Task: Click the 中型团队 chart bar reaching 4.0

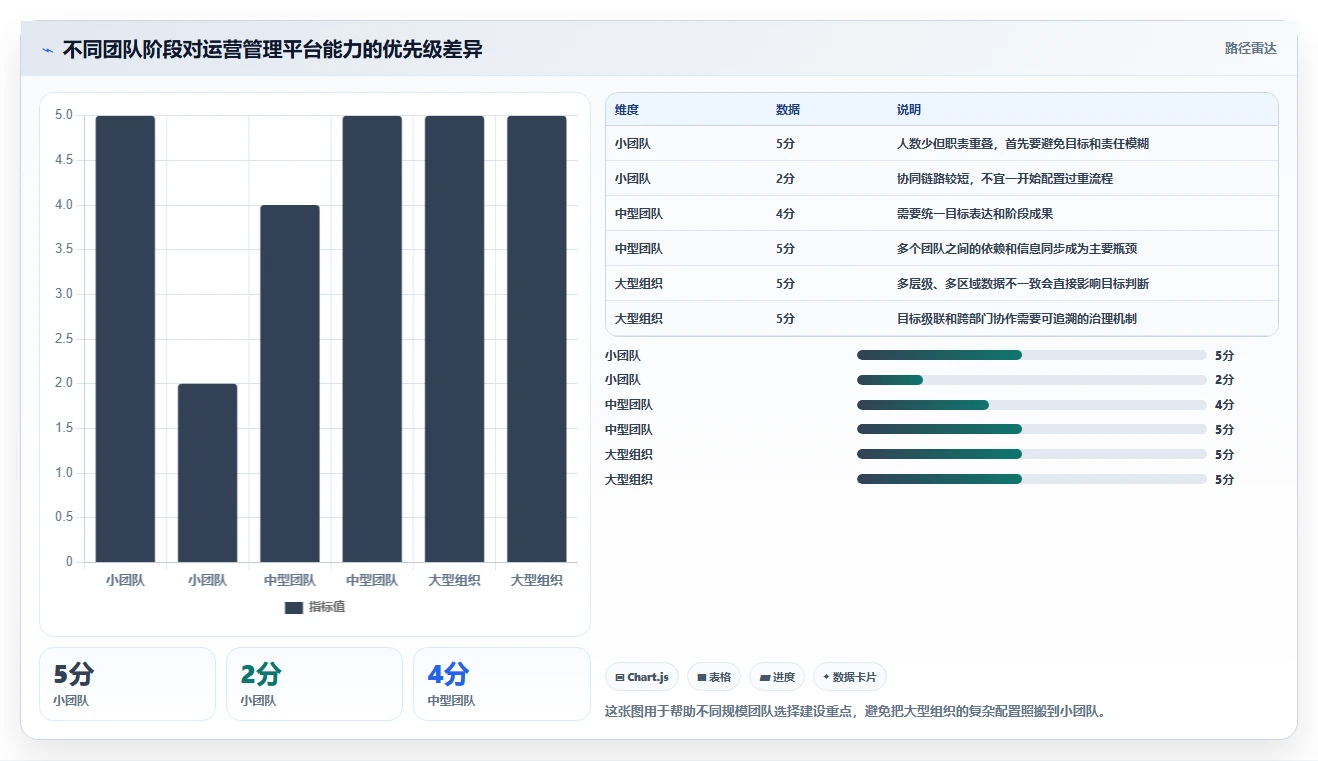Action: point(290,384)
